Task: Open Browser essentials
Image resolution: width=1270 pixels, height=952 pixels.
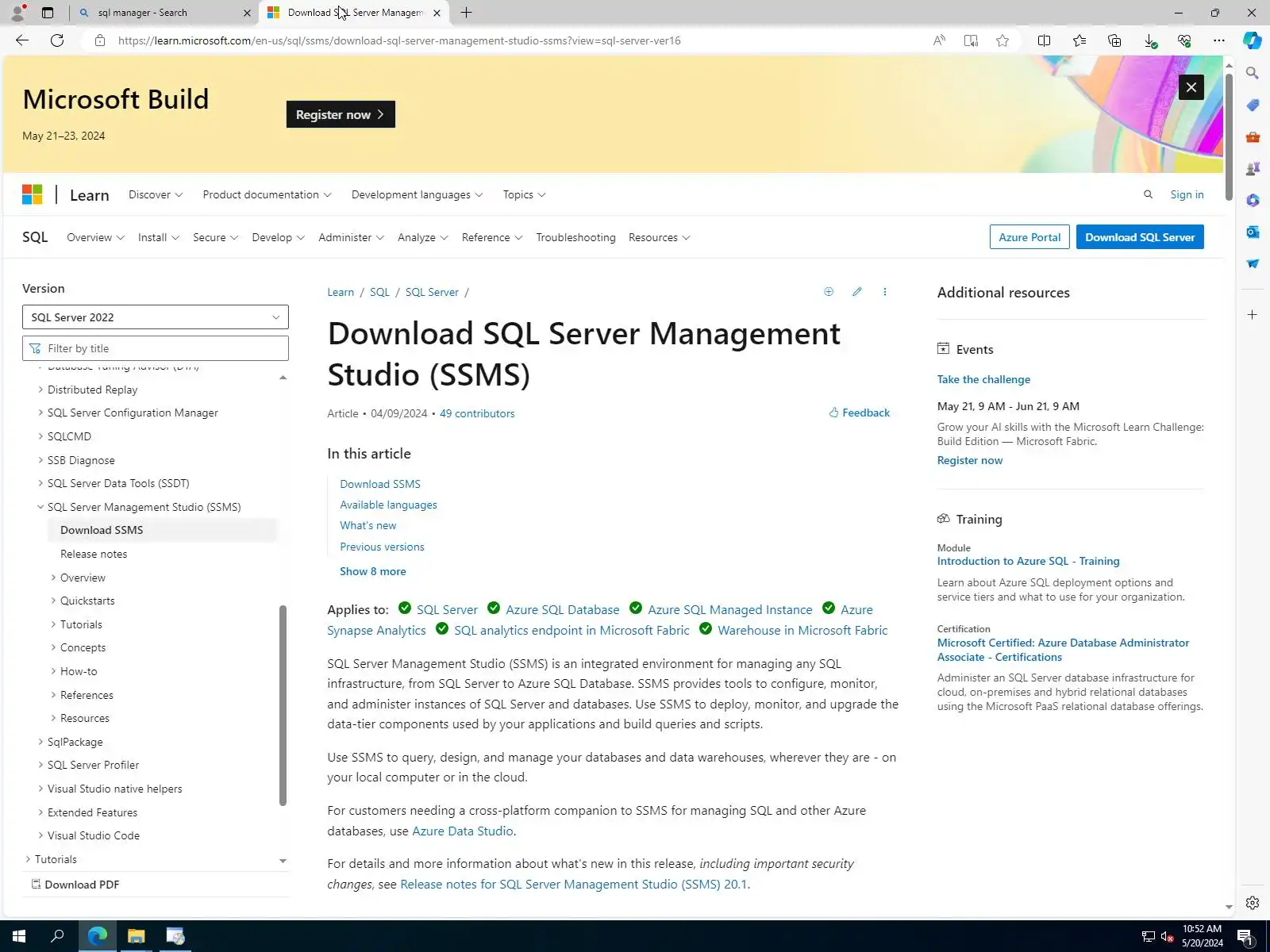Action: pyautogui.click(x=1184, y=40)
